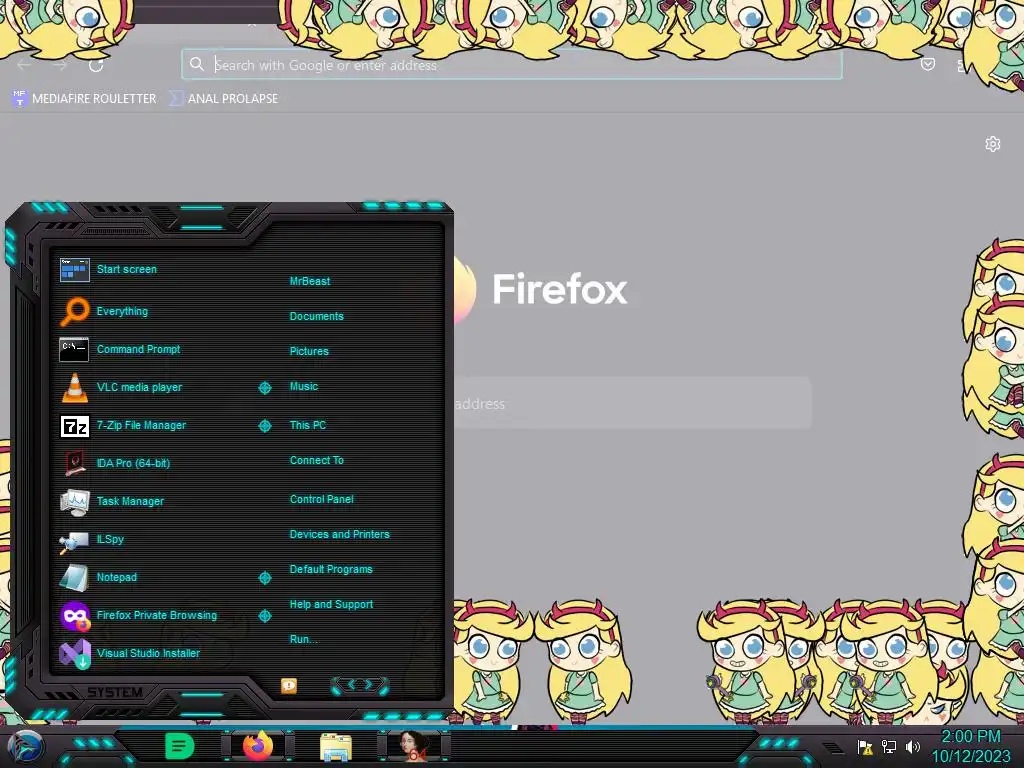Click the angle-bracket power button in start menu
Image resolution: width=1024 pixels, height=768 pixels.
(x=360, y=685)
